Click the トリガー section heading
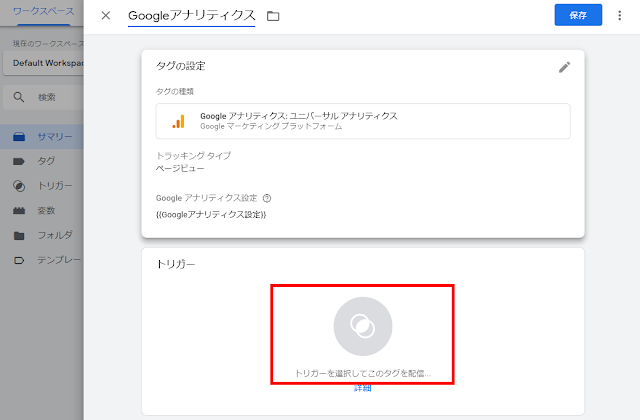This screenshot has width=640, height=420. (x=176, y=264)
